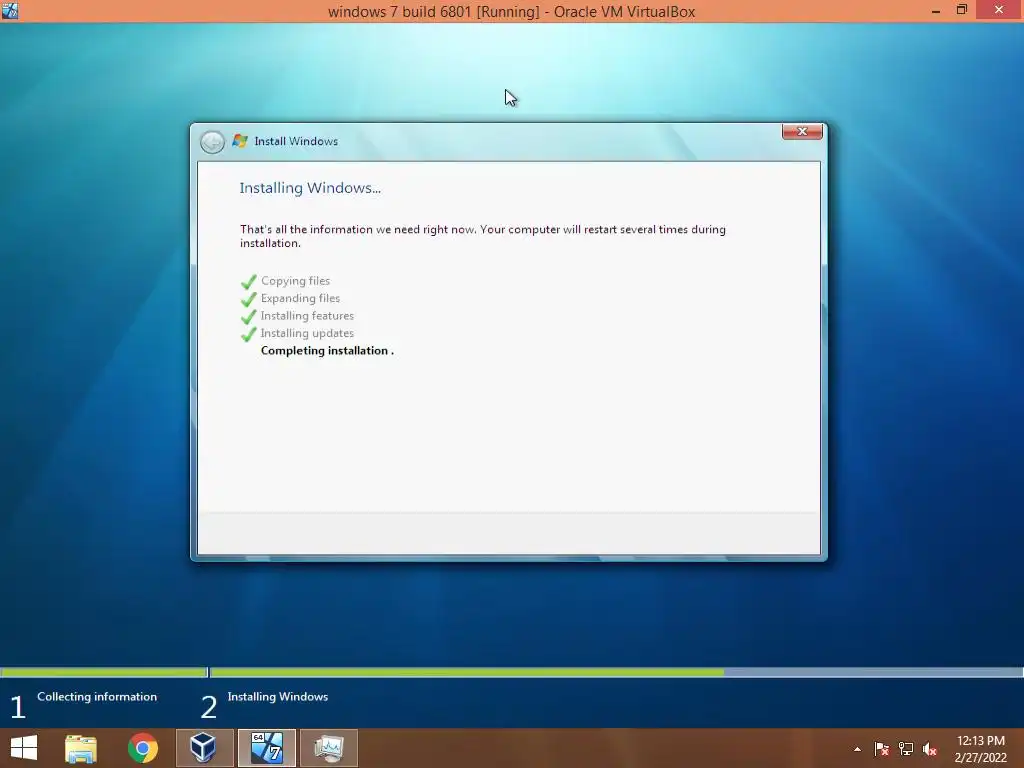Restore down the VirtualBox VM window
This screenshot has height=768, width=1024.
[962, 10]
